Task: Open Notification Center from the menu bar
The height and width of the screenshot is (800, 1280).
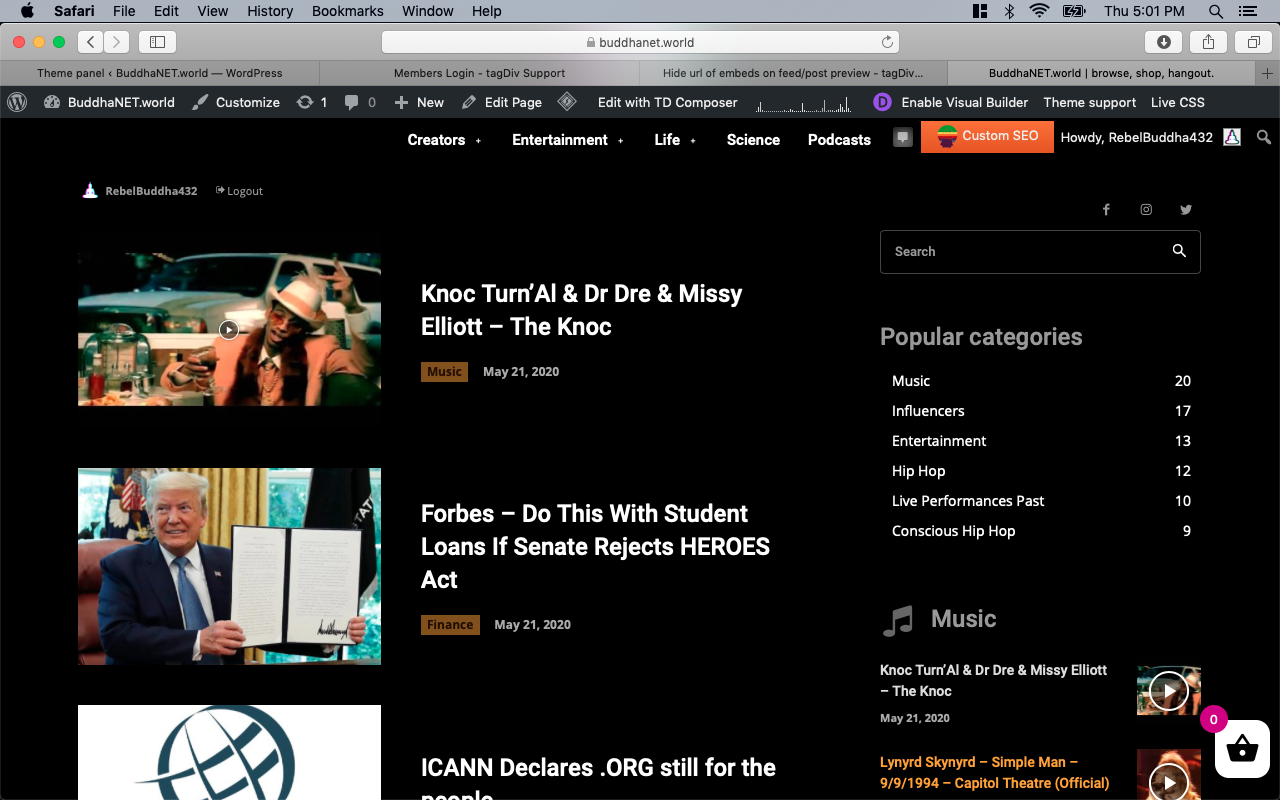Action: point(1247,11)
